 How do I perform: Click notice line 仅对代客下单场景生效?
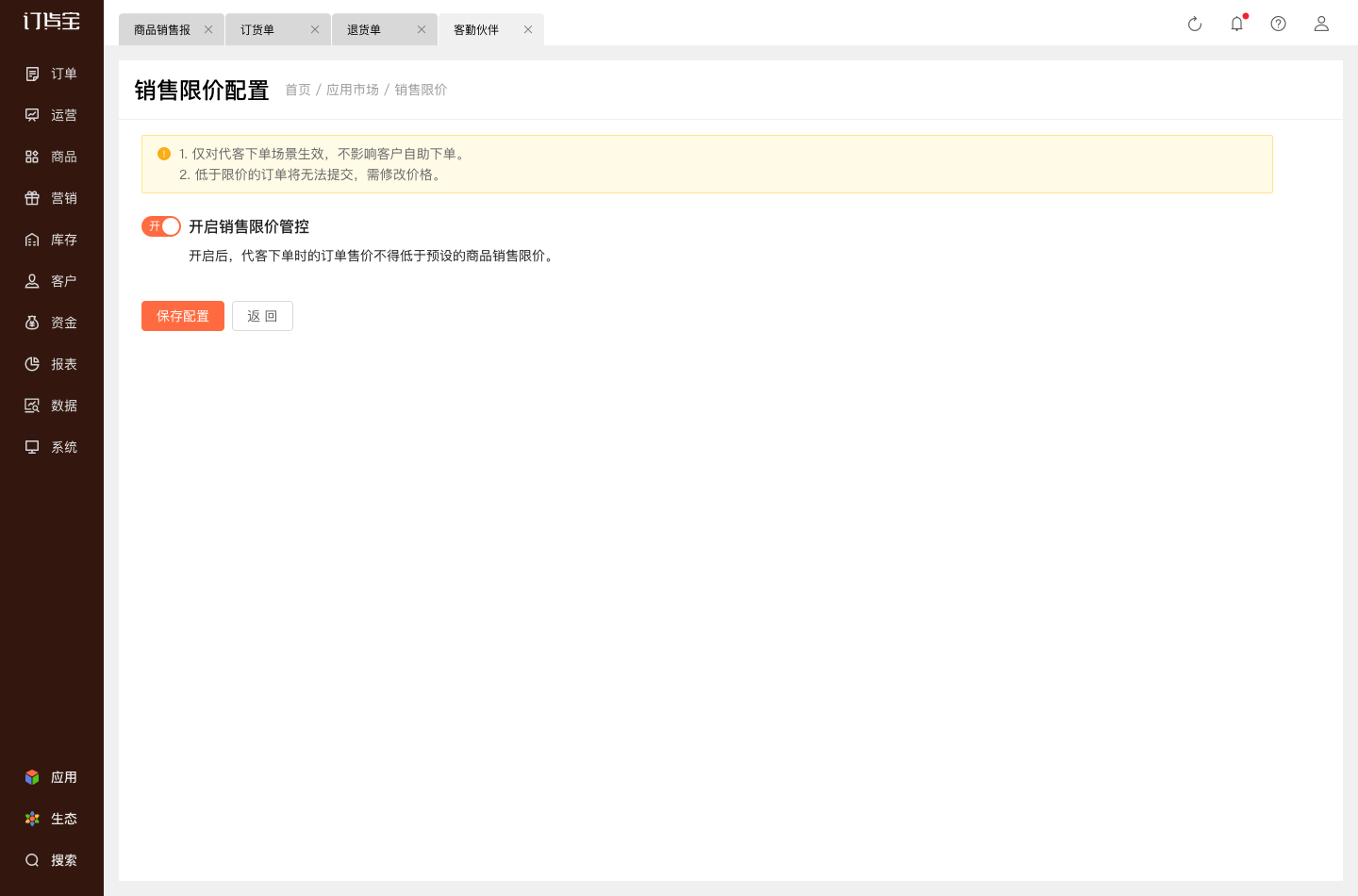click(x=323, y=154)
